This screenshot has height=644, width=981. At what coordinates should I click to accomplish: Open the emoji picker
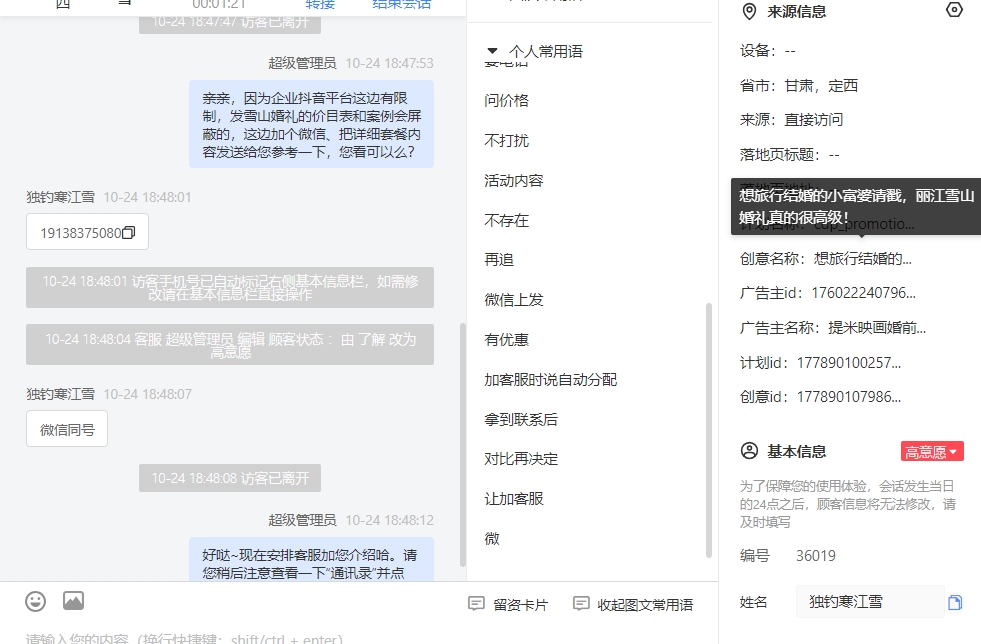(x=36, y=601)
